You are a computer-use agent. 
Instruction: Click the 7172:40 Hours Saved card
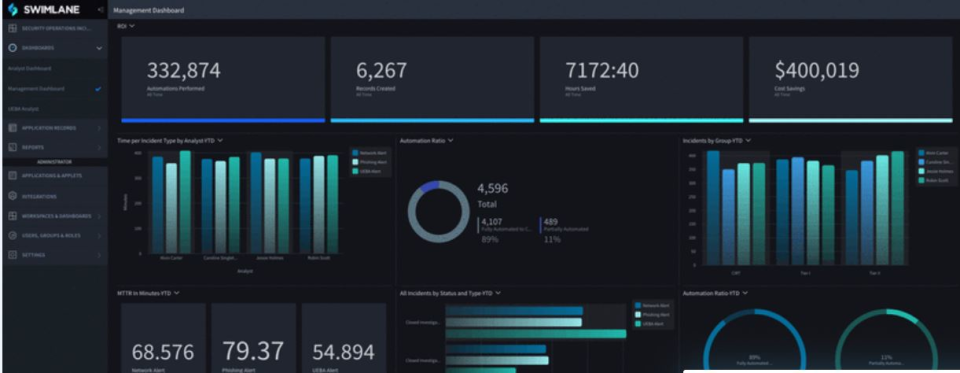coord(641,80)
